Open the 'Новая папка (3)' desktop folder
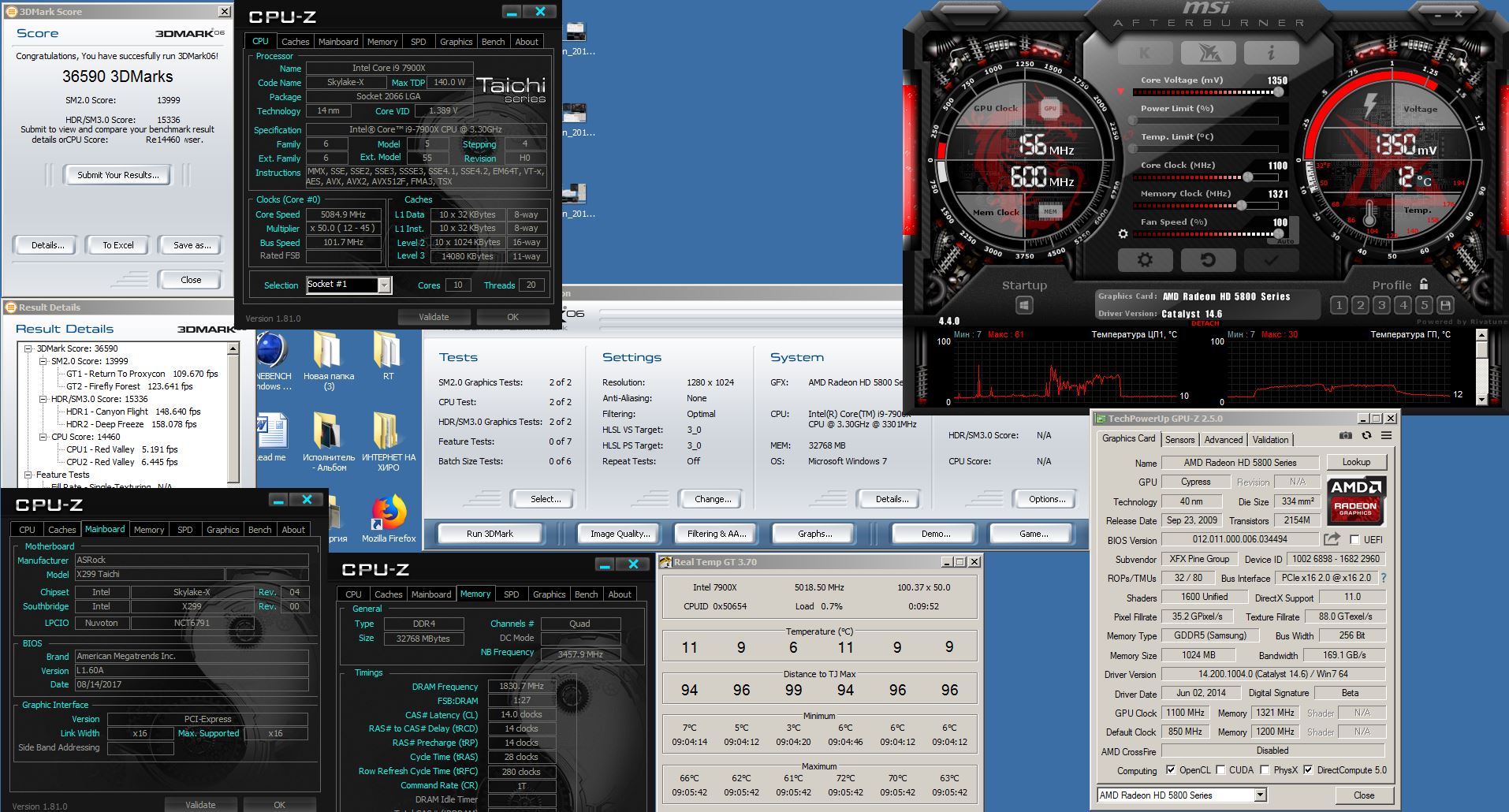 click(329, 361)
